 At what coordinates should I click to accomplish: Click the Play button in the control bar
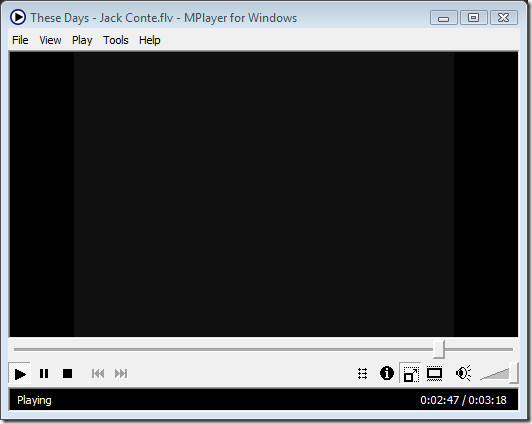pos(20,374)
